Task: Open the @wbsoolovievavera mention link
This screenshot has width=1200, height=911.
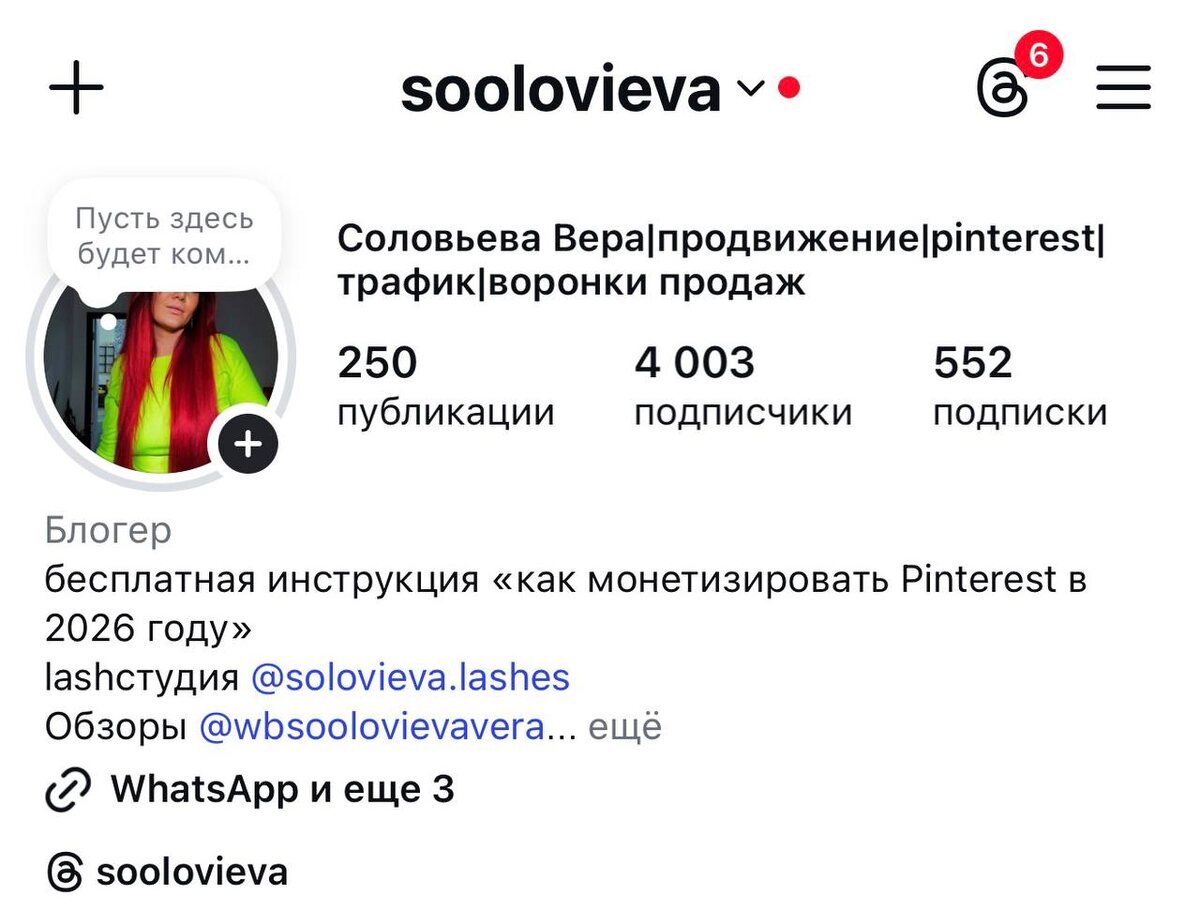Action: (x=373, y=727)
